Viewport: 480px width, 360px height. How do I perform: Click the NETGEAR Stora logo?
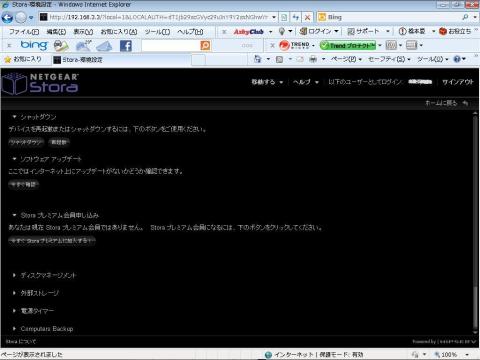coord(40,84)
